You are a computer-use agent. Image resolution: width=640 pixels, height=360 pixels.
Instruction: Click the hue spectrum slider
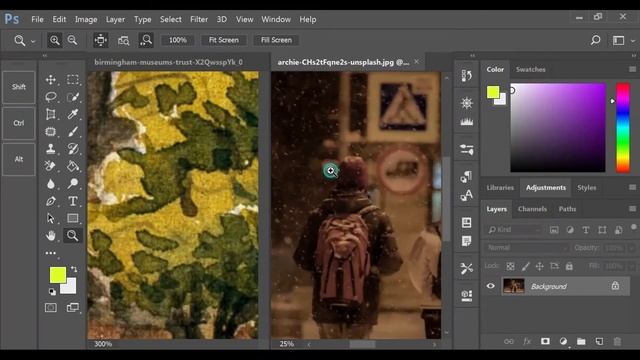[x=623, y=127]
